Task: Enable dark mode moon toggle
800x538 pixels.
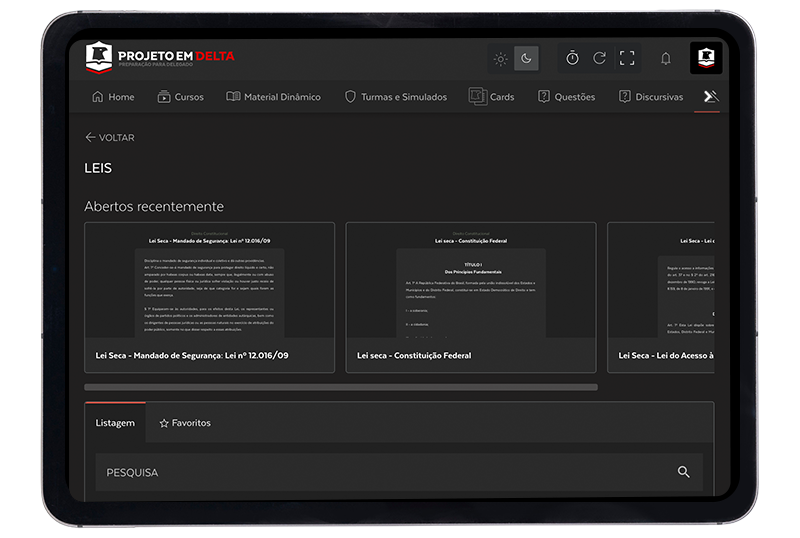Action: pos(526,59)
